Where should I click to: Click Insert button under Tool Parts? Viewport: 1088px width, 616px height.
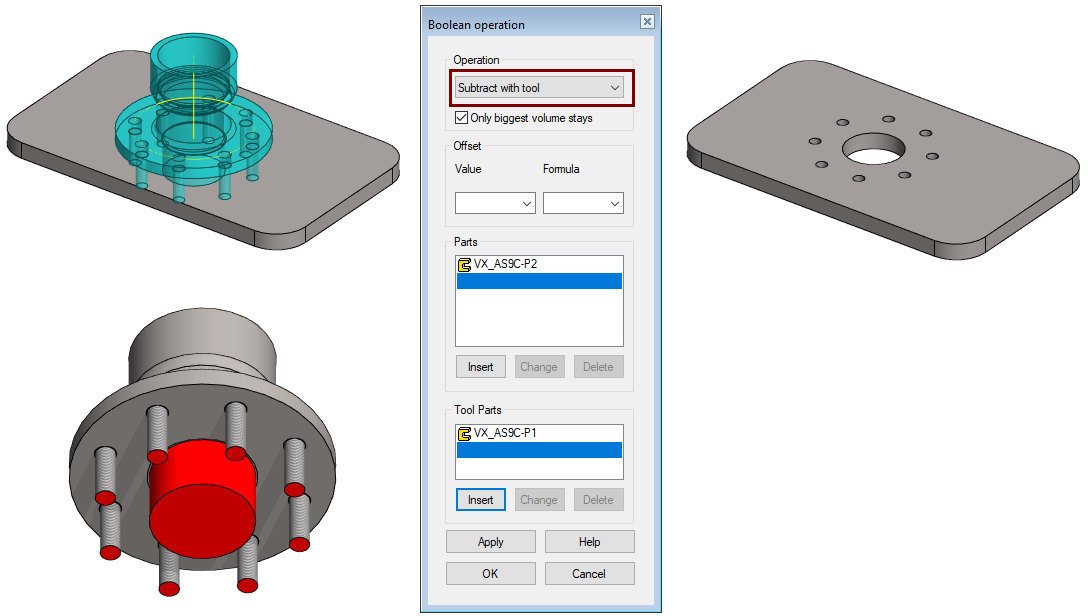click(480, 500)
